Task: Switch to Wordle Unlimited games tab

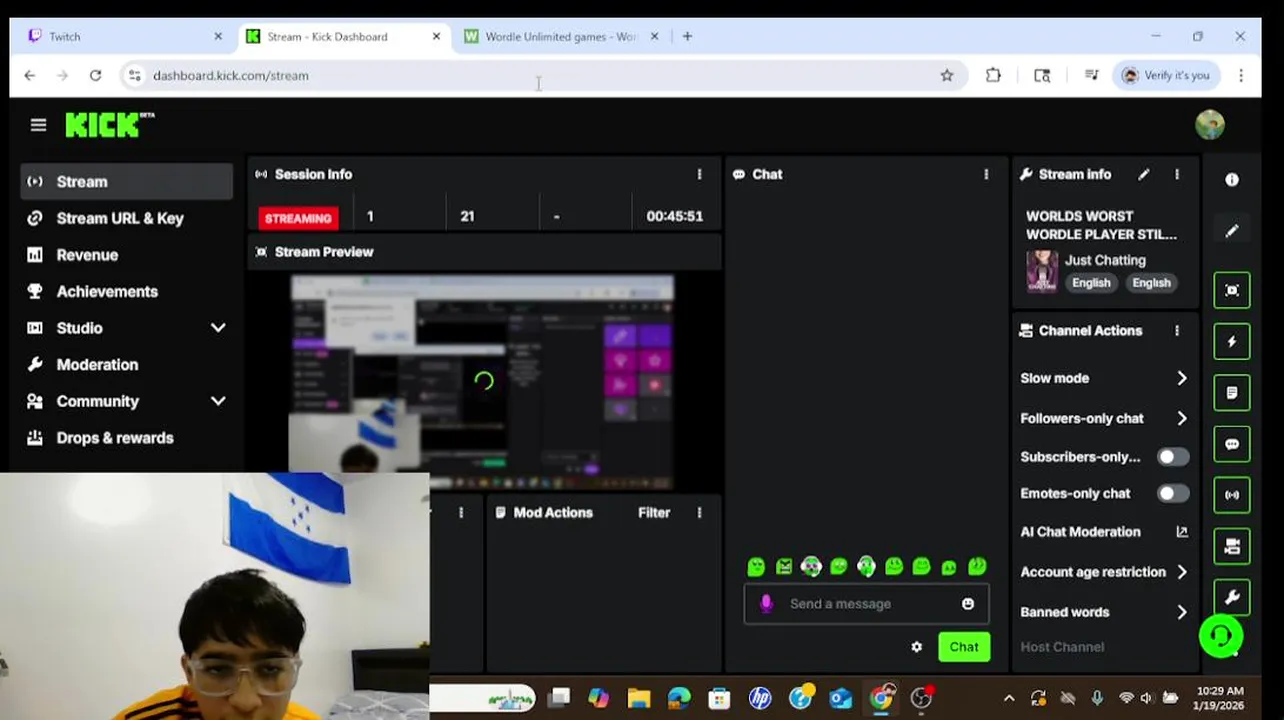Action: 562,36
